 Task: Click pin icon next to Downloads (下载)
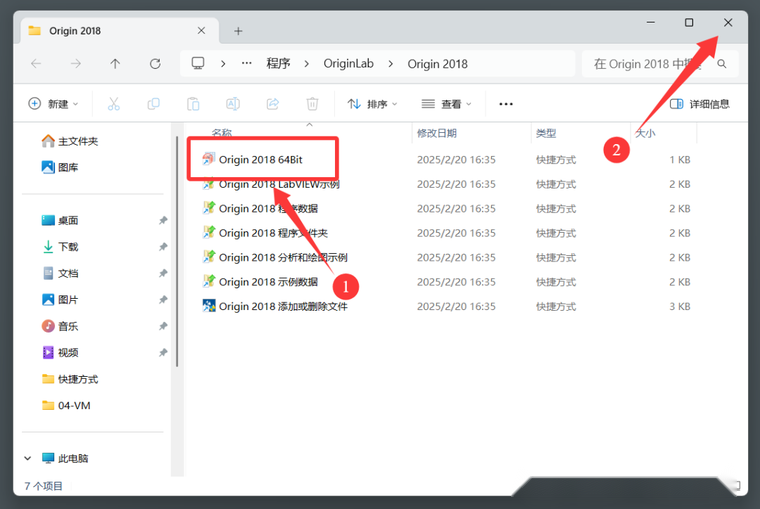(x=163, y=247)
